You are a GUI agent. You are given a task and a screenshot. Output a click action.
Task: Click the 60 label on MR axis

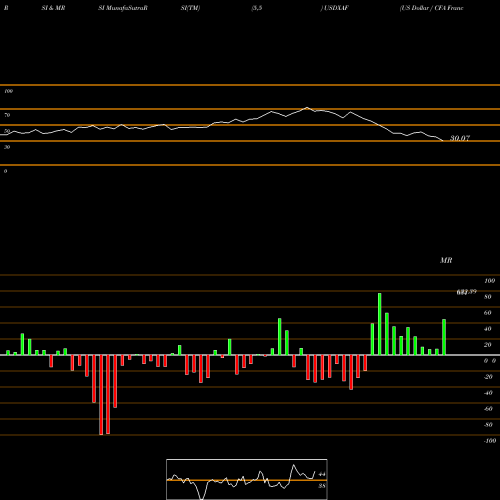[487, 313]
